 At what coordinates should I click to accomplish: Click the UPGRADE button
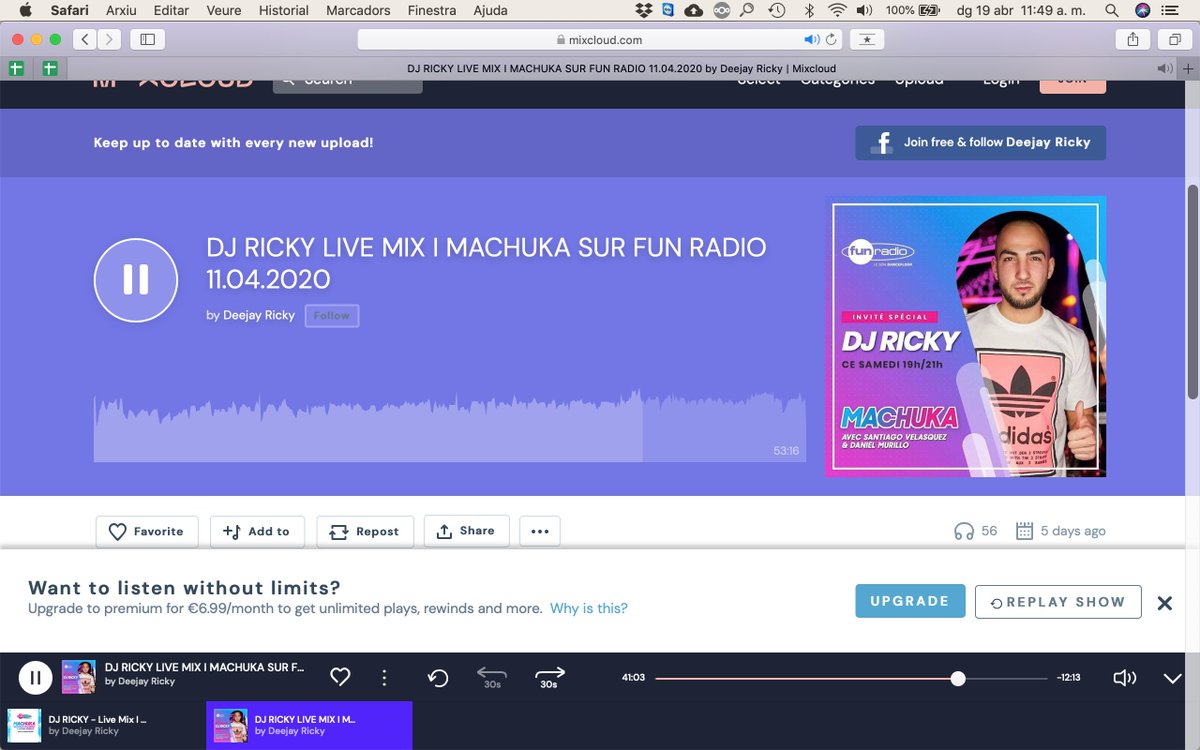(910, 601)
